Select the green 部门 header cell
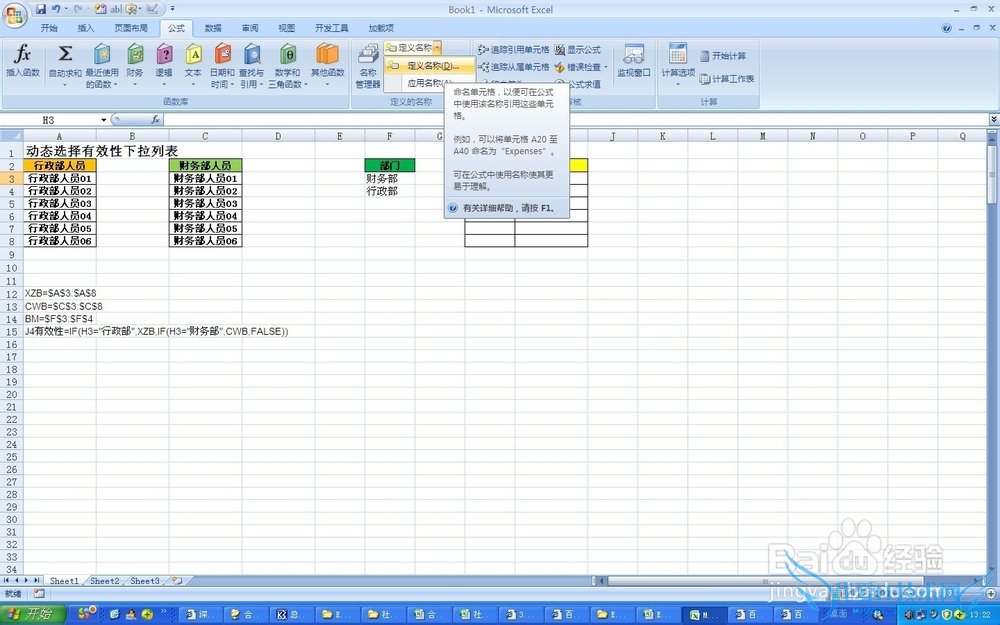 (390, 165)
